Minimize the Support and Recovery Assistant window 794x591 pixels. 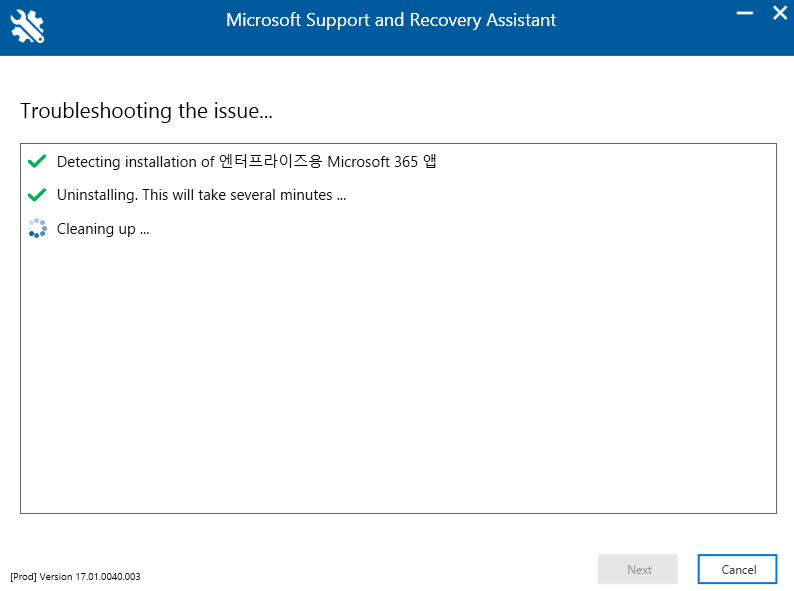[744, 13]
